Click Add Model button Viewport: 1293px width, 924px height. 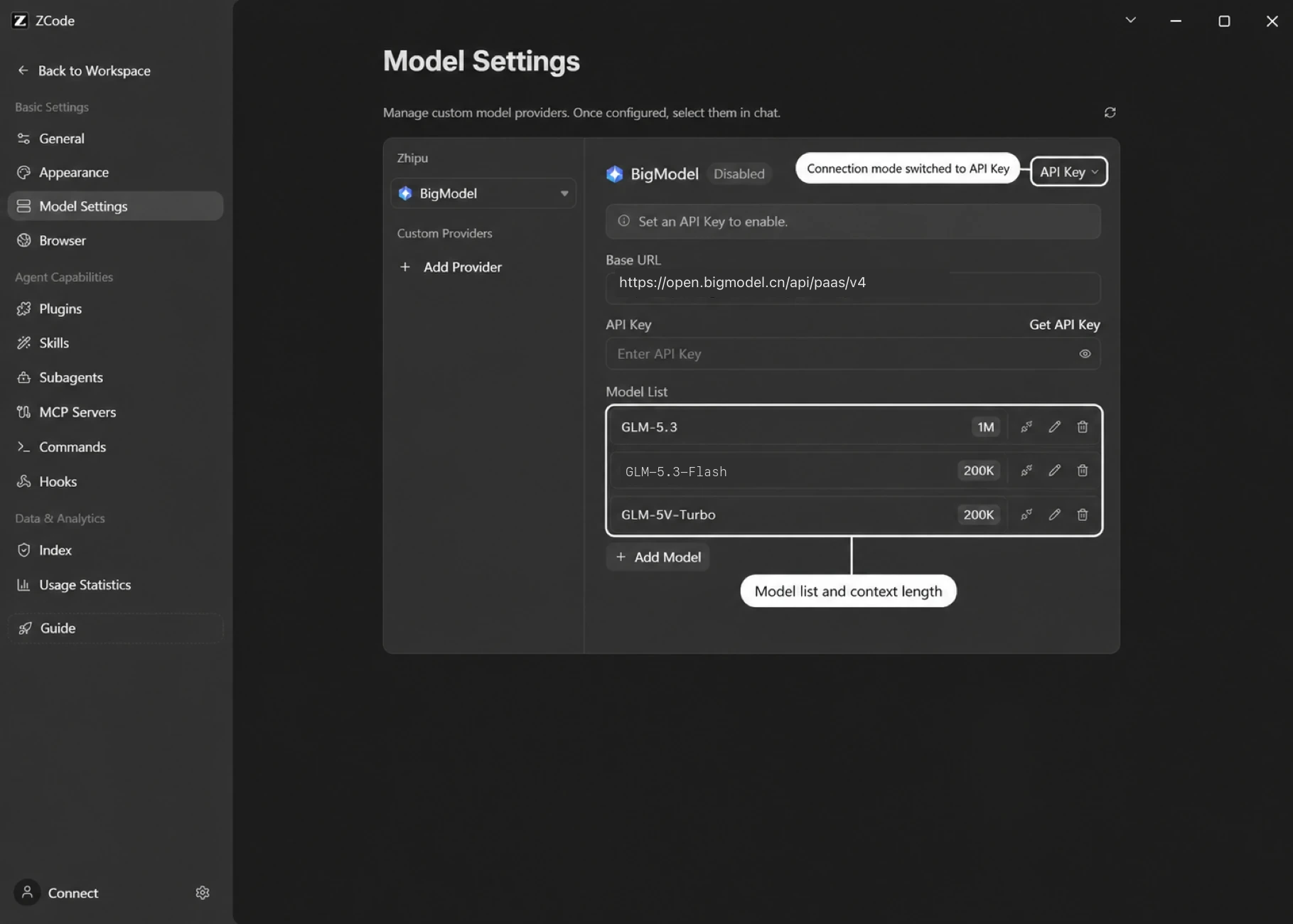point(658,557)
